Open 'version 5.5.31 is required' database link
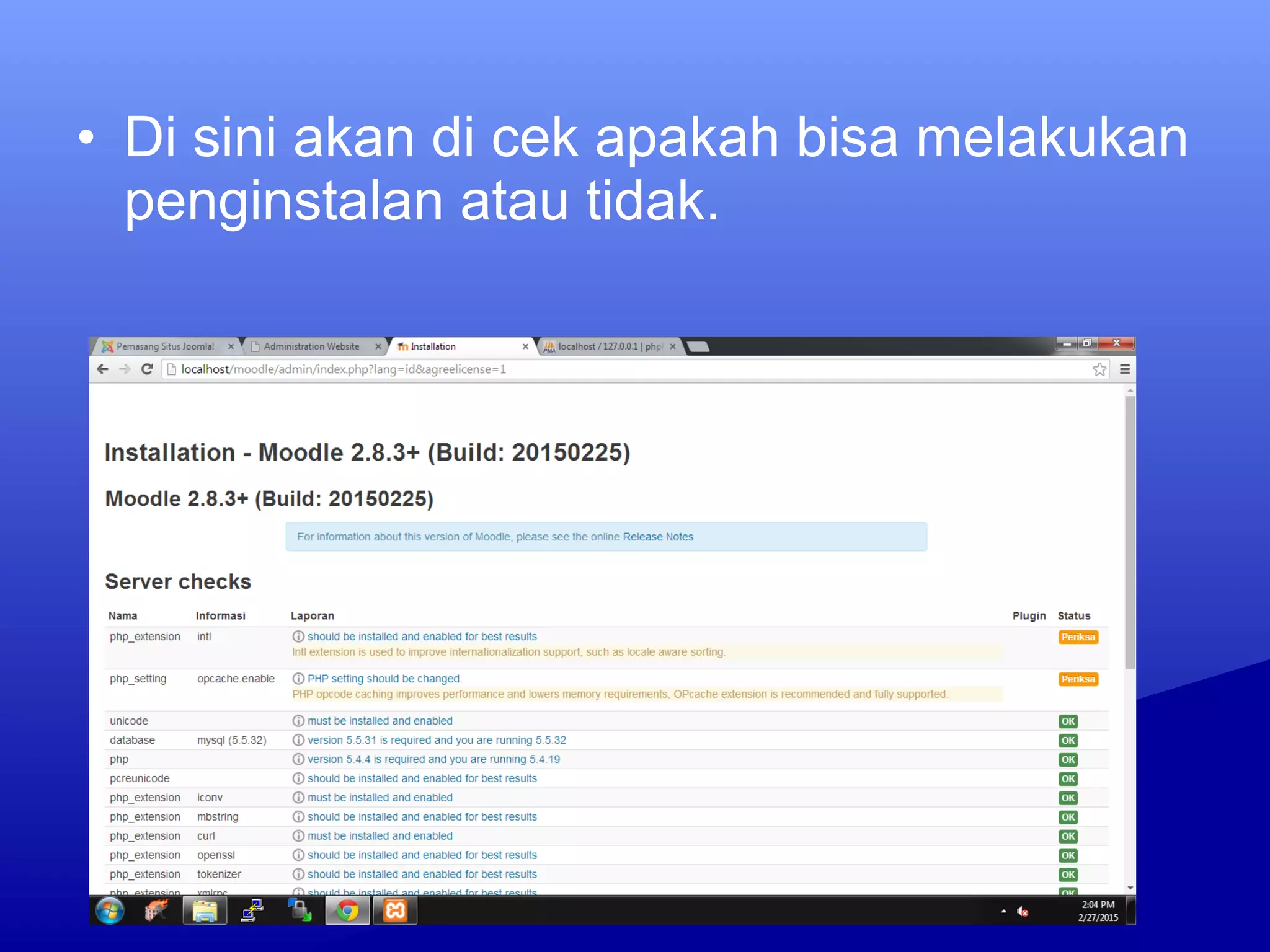The width and height of the screenshot is (1270, 952). pos(437,740)
